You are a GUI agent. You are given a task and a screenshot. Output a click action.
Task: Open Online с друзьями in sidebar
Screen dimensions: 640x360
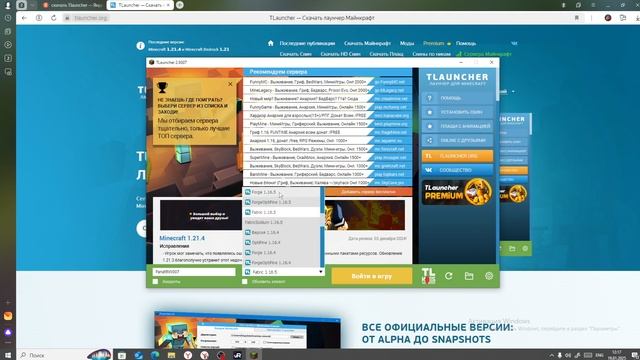[x=457, y=140]
